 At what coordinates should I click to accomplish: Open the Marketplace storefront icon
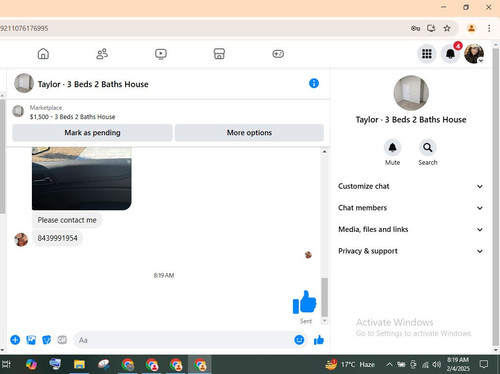coord(219,54)
